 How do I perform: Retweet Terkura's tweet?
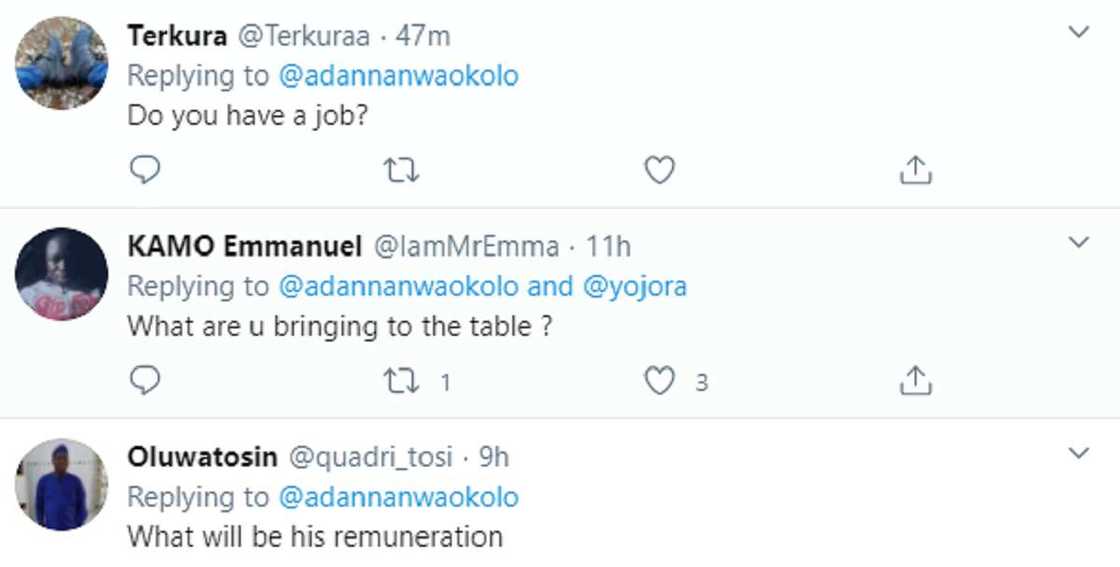point(402,171)
